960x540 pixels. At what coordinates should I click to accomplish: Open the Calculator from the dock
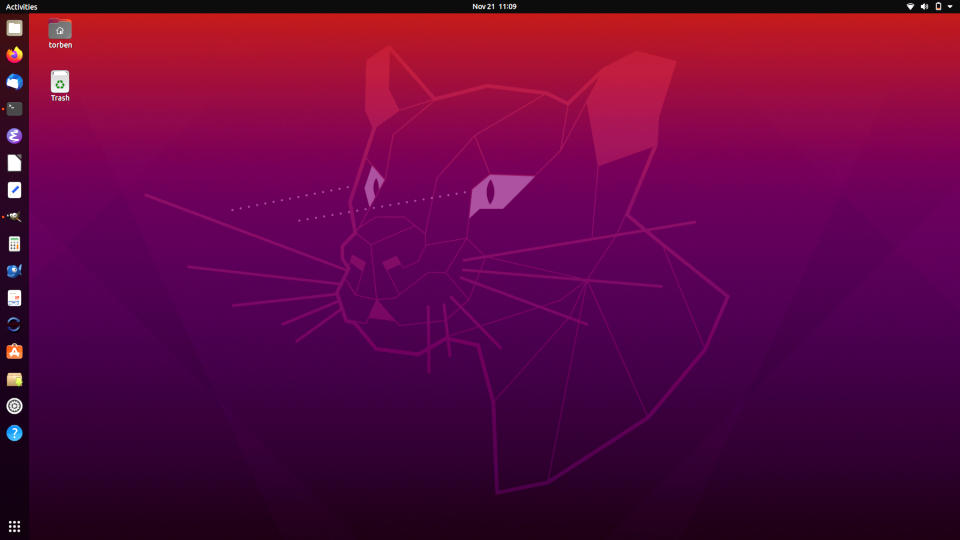pos(14,244)
